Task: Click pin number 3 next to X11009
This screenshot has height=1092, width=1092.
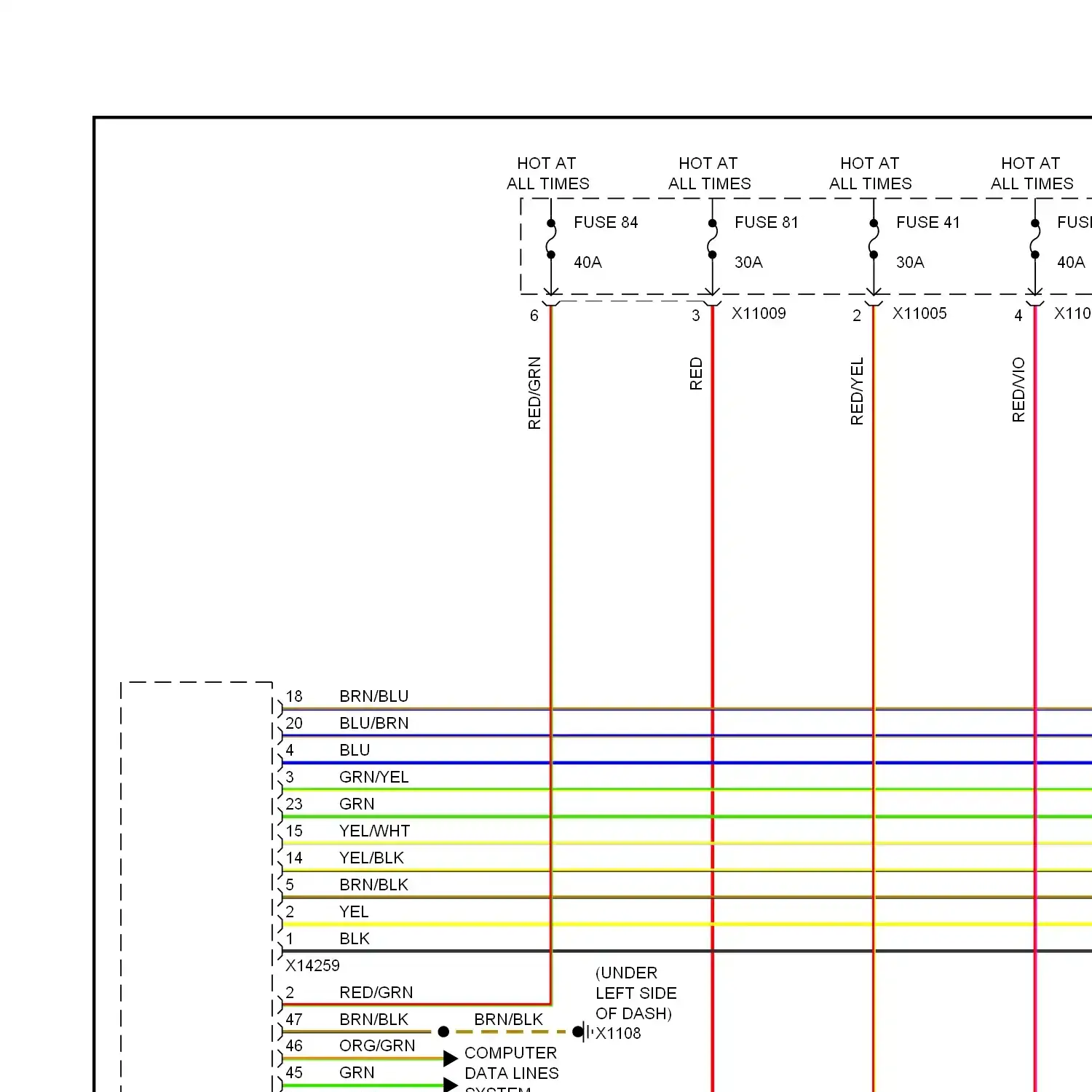Action: pyautogui.click(x=696, y=315)
